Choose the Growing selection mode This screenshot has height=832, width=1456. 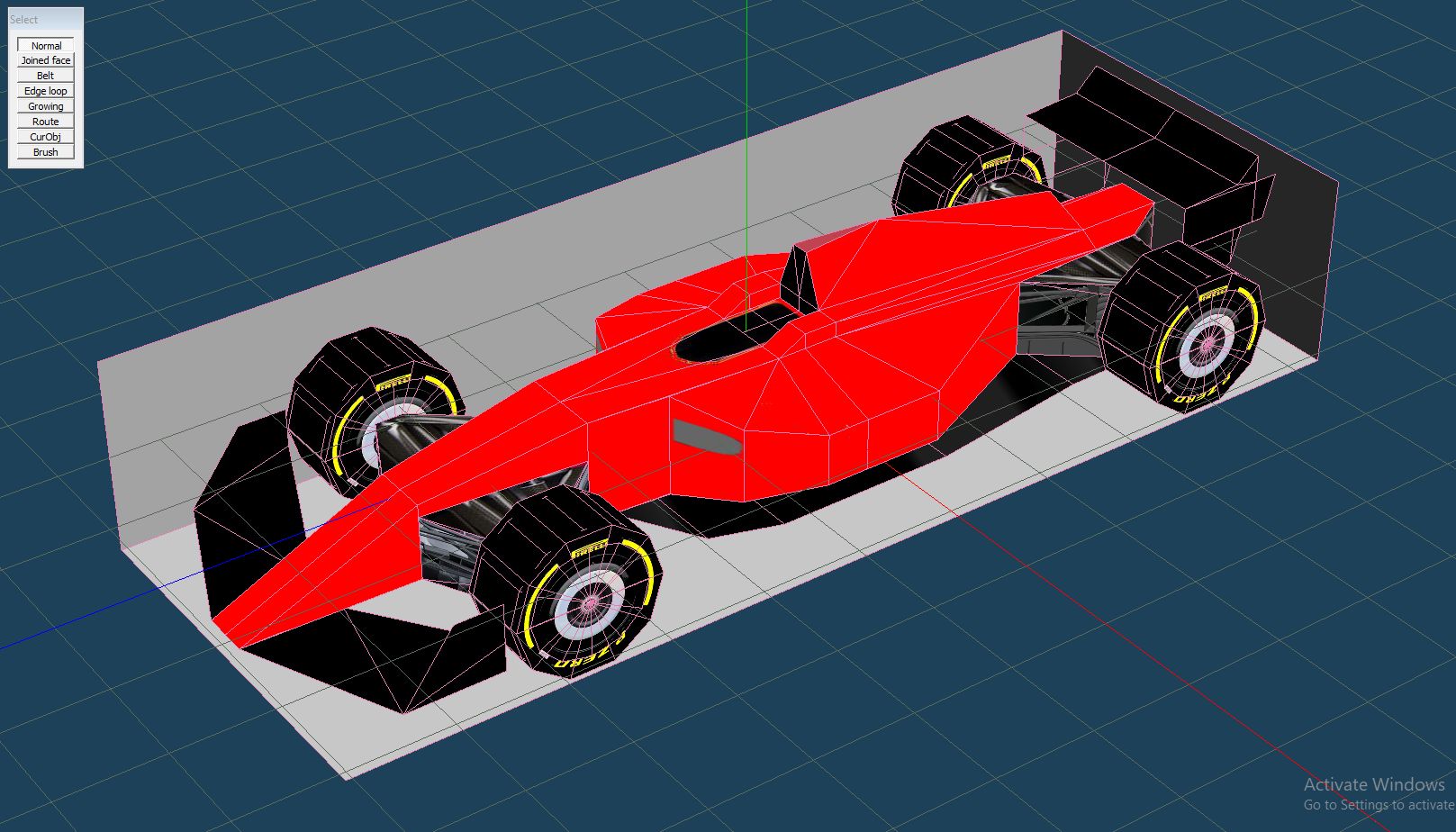46,106
